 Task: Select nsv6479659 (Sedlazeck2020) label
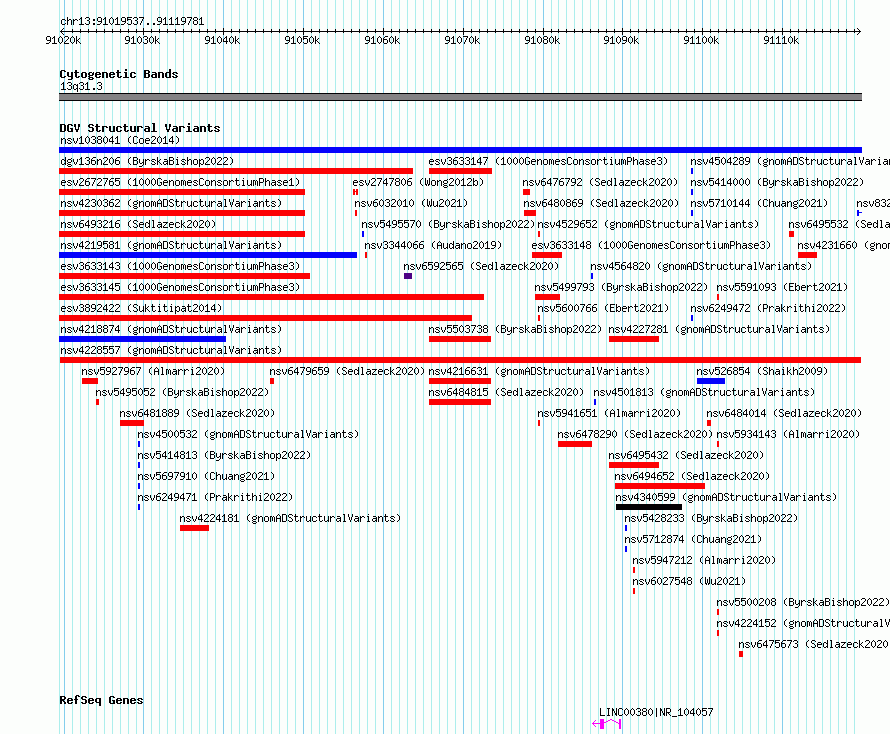pyautogui.click(x=347, y=371)
